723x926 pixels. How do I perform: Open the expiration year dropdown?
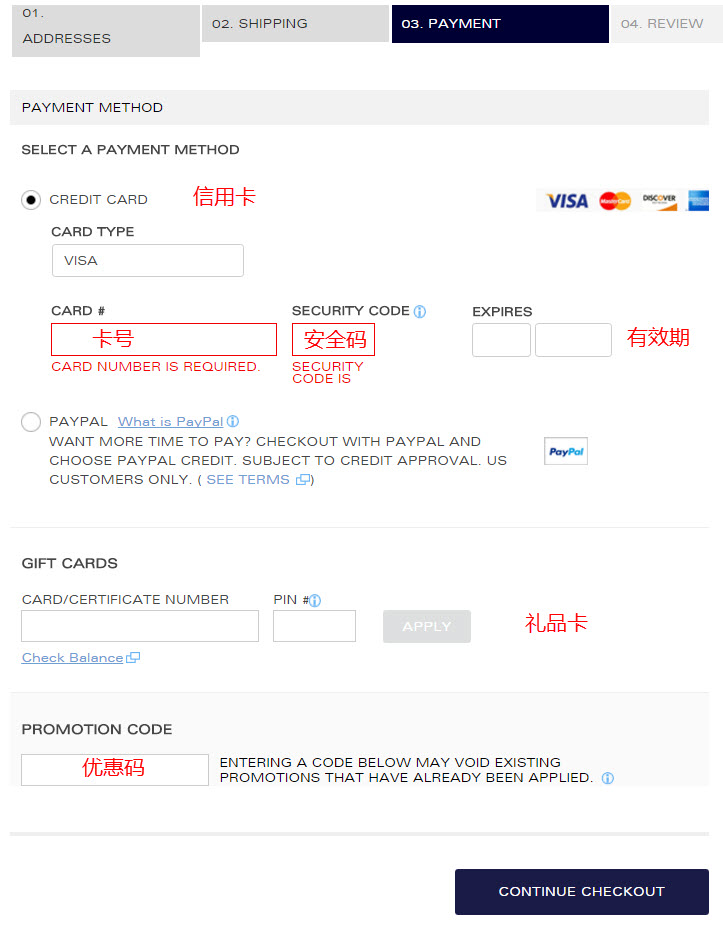coord(573,340)
